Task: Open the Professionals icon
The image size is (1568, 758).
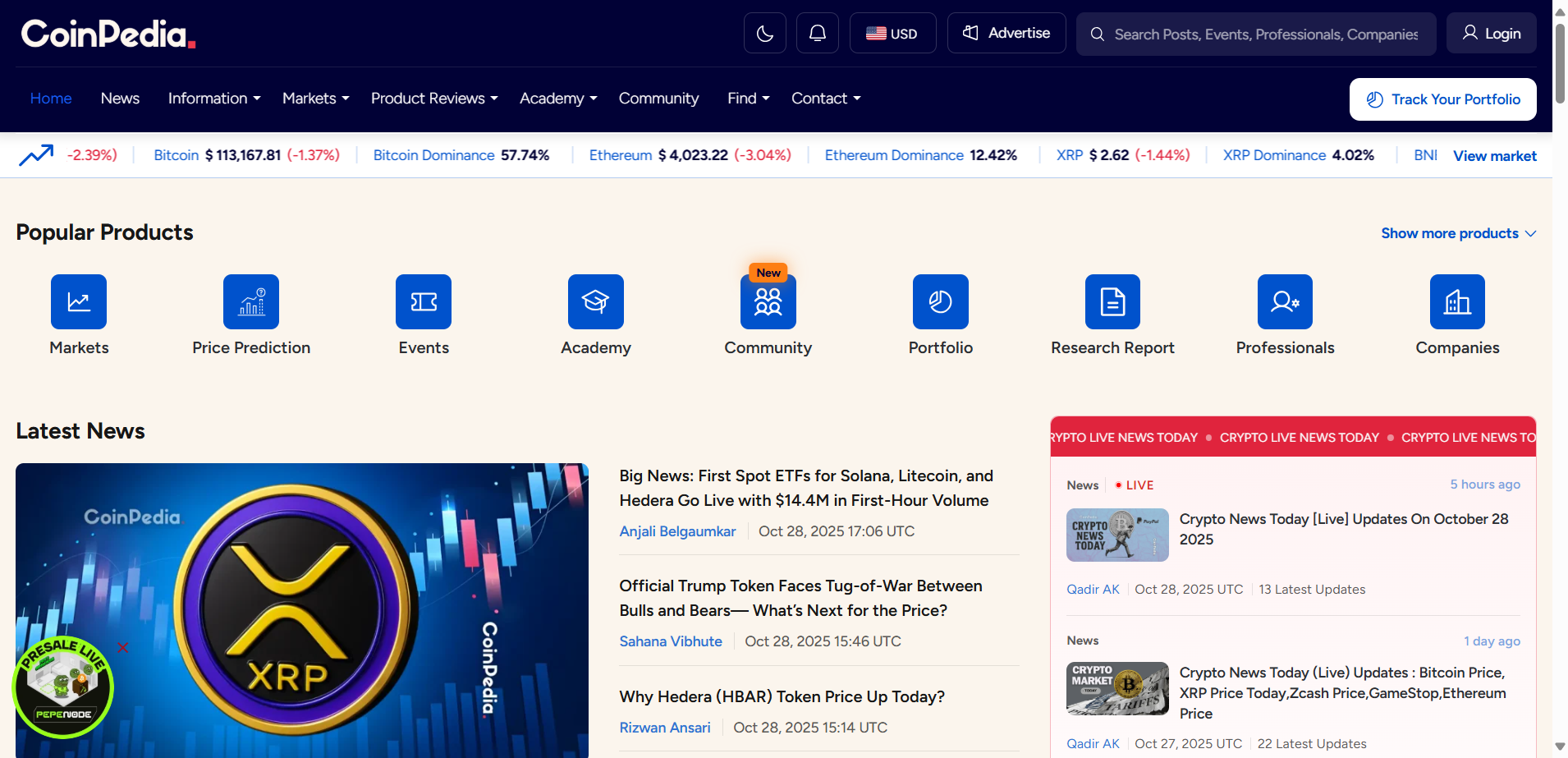Action: click(x=1285, y=302)
